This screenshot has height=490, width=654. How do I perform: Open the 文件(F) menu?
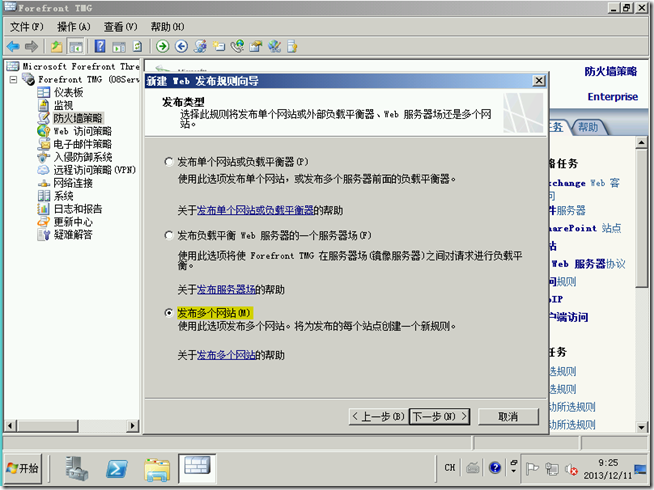pyautogui.click(x=27, y=27)
